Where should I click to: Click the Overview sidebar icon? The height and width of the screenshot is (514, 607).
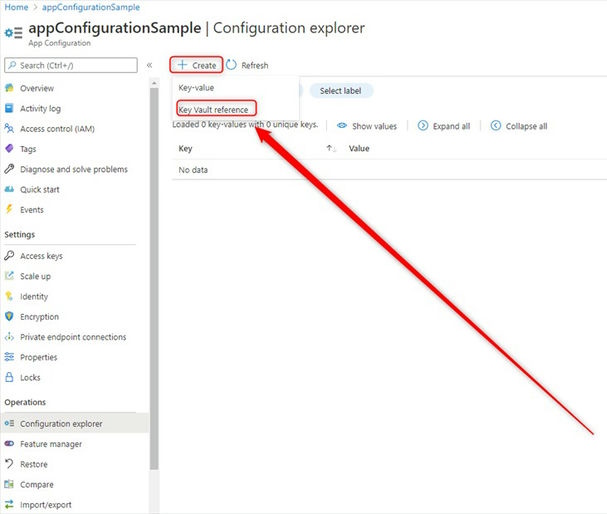tap(9, 88)
